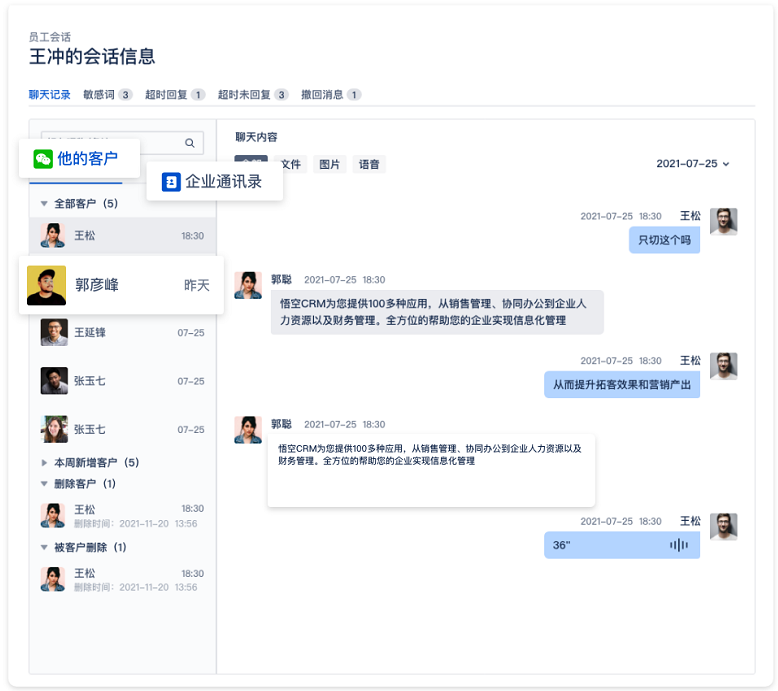Open the 超时未回复 tab
Image resolution: width=778 pixels, height=691 pixels.
tap(244, 95)
